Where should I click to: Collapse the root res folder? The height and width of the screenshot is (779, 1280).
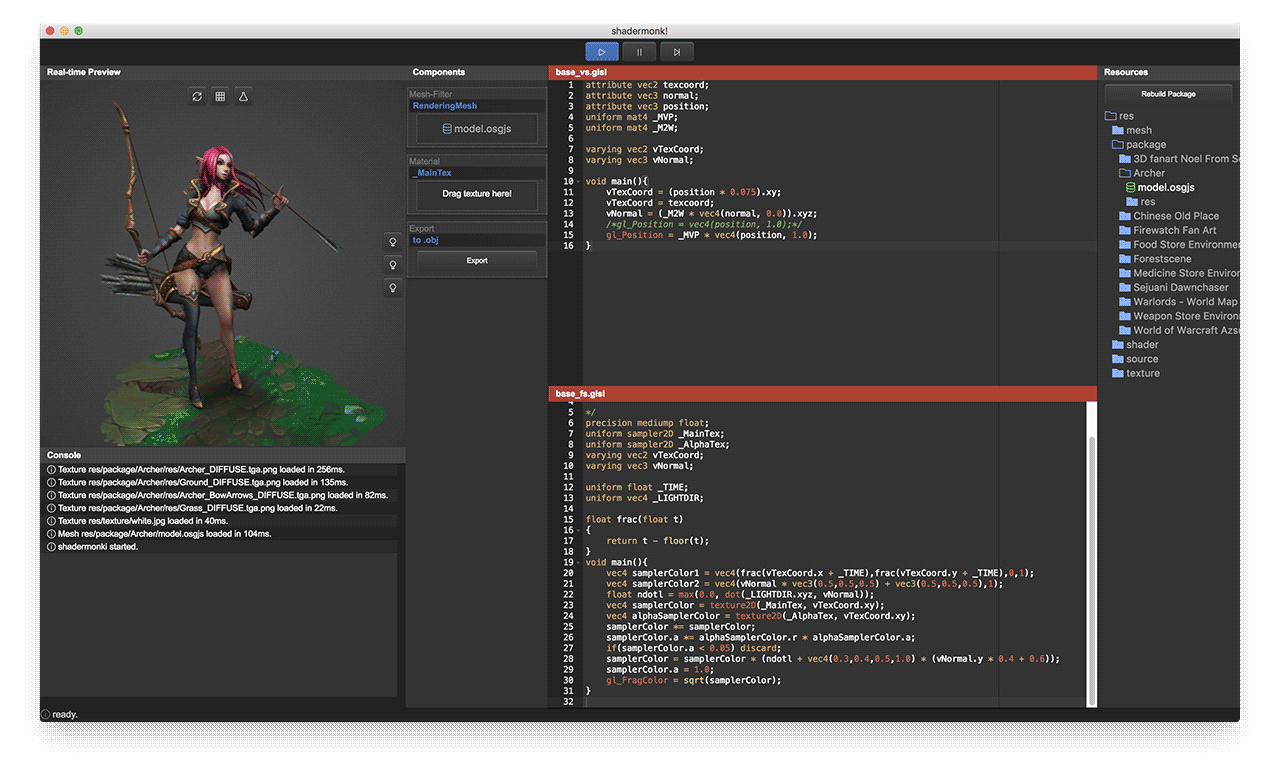[x=1119, y=116]
